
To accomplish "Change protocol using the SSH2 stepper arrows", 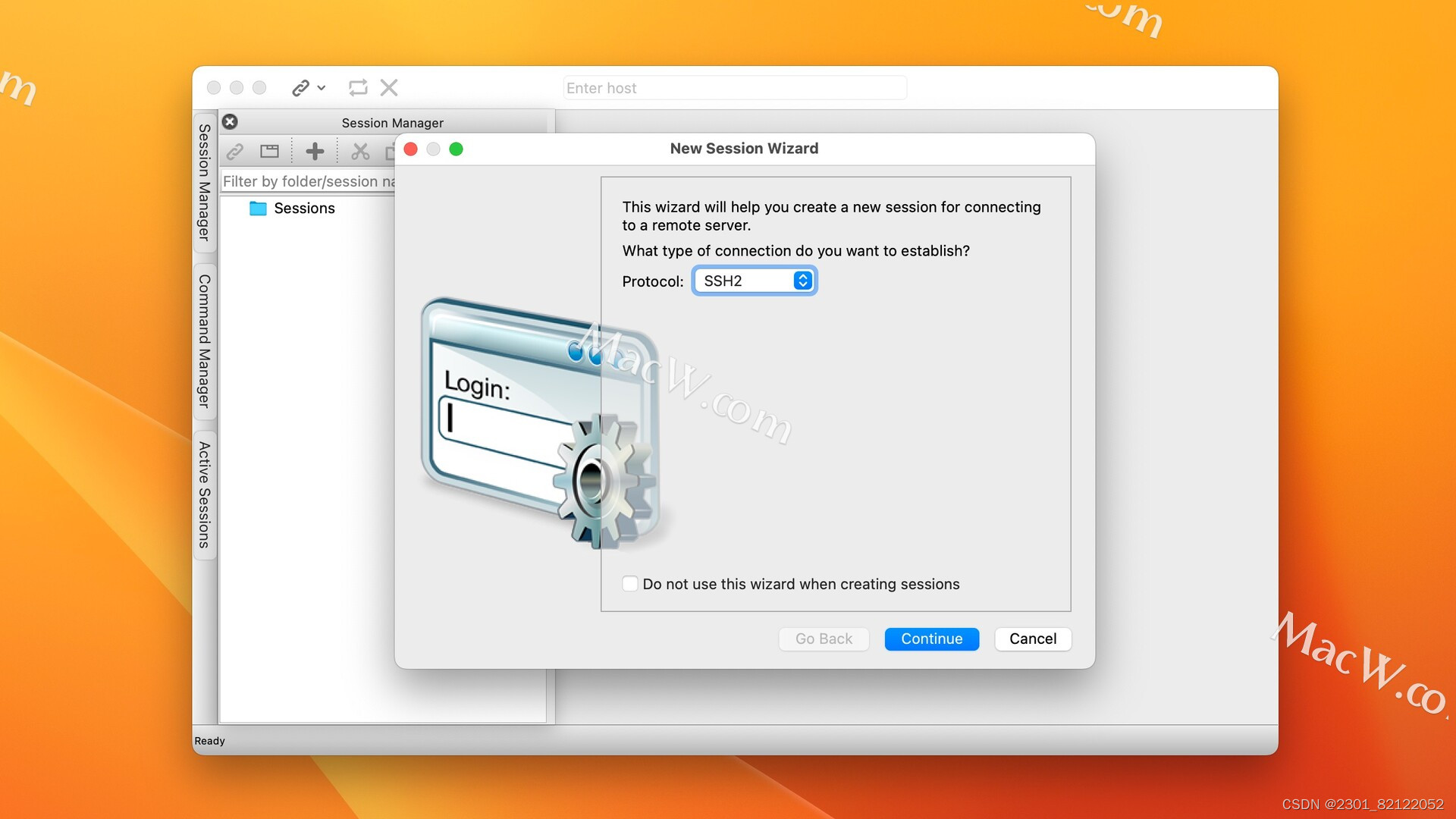I will tap(802, 281).
